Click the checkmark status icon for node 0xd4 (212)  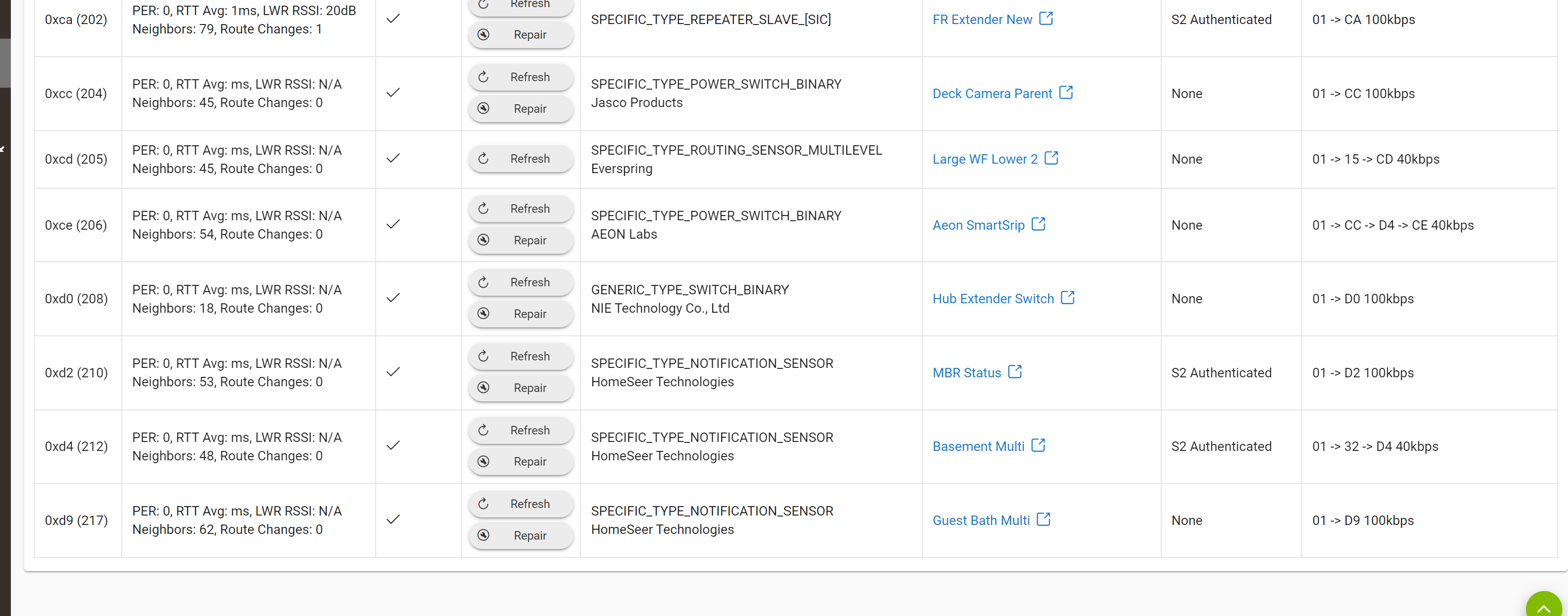tap(393, 445)
